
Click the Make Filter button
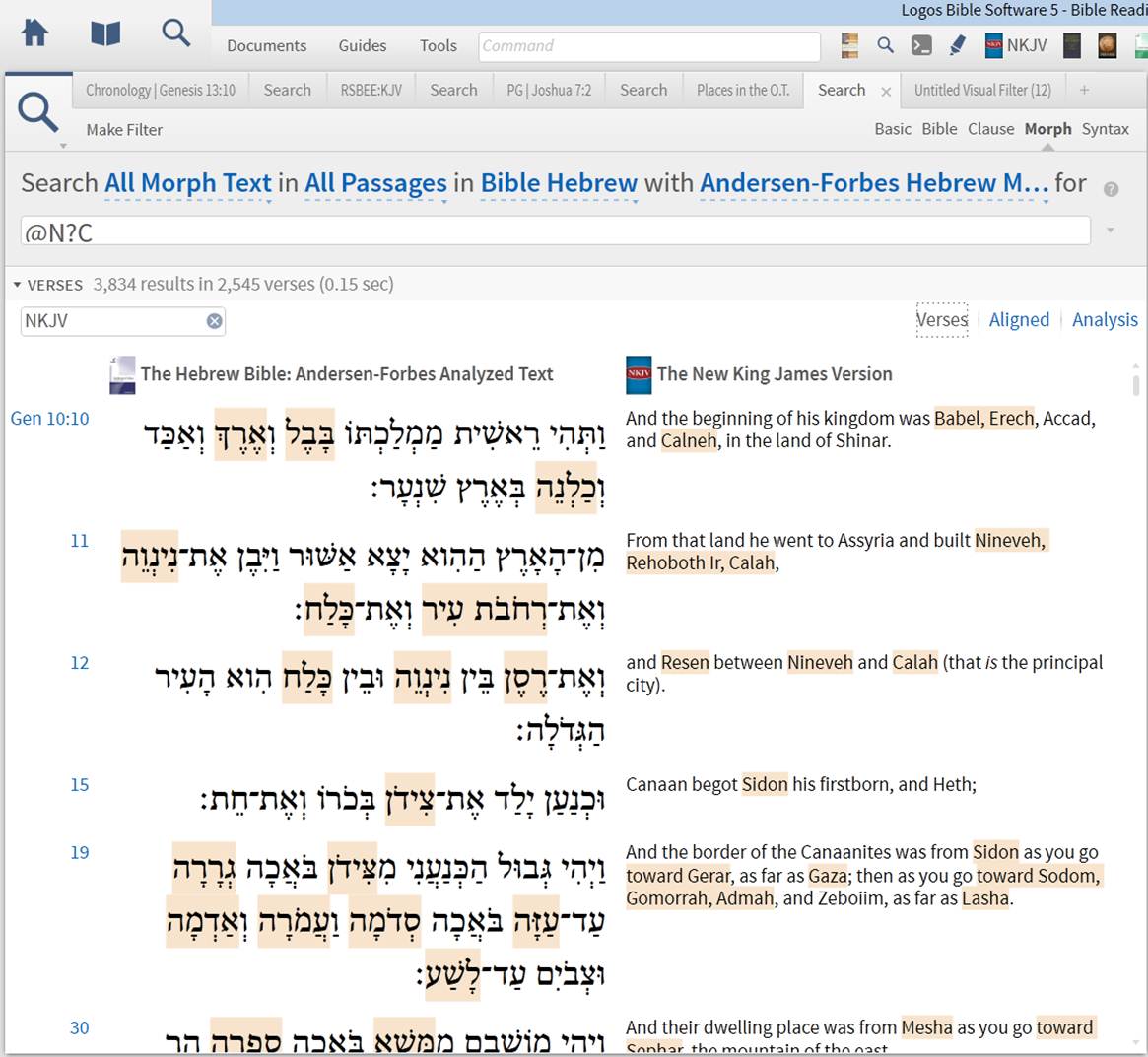123,129
